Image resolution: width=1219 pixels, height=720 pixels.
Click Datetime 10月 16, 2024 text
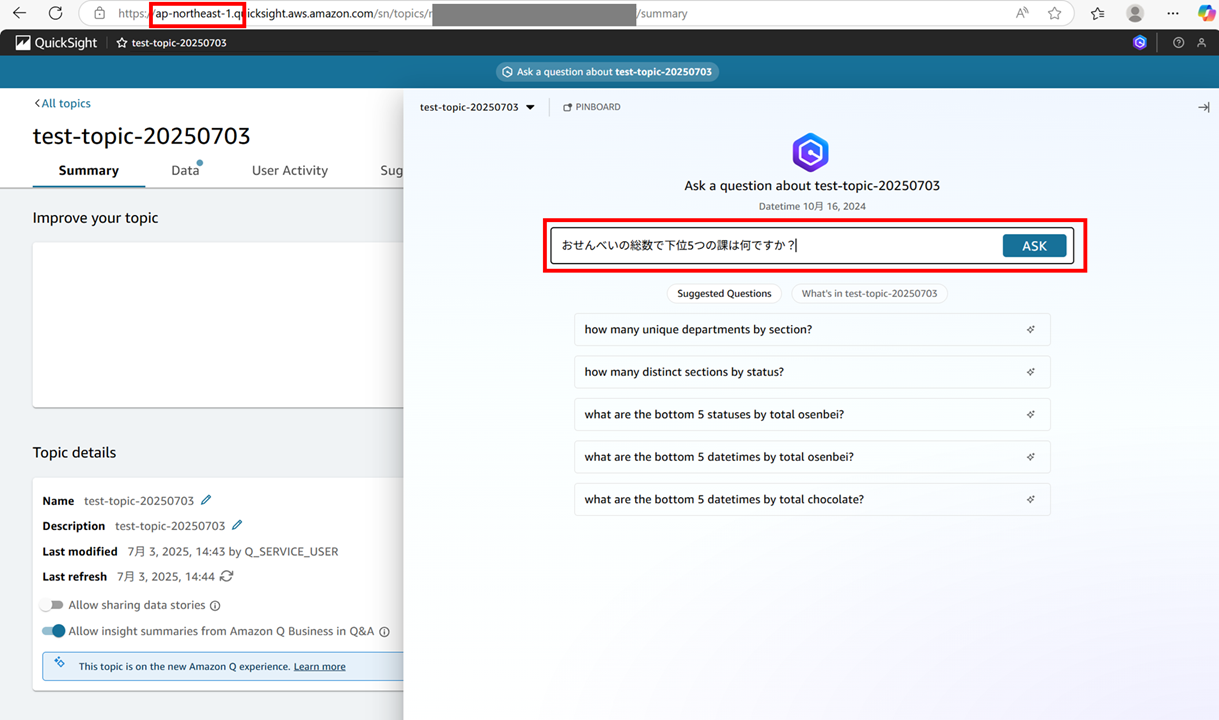[812, 206]
